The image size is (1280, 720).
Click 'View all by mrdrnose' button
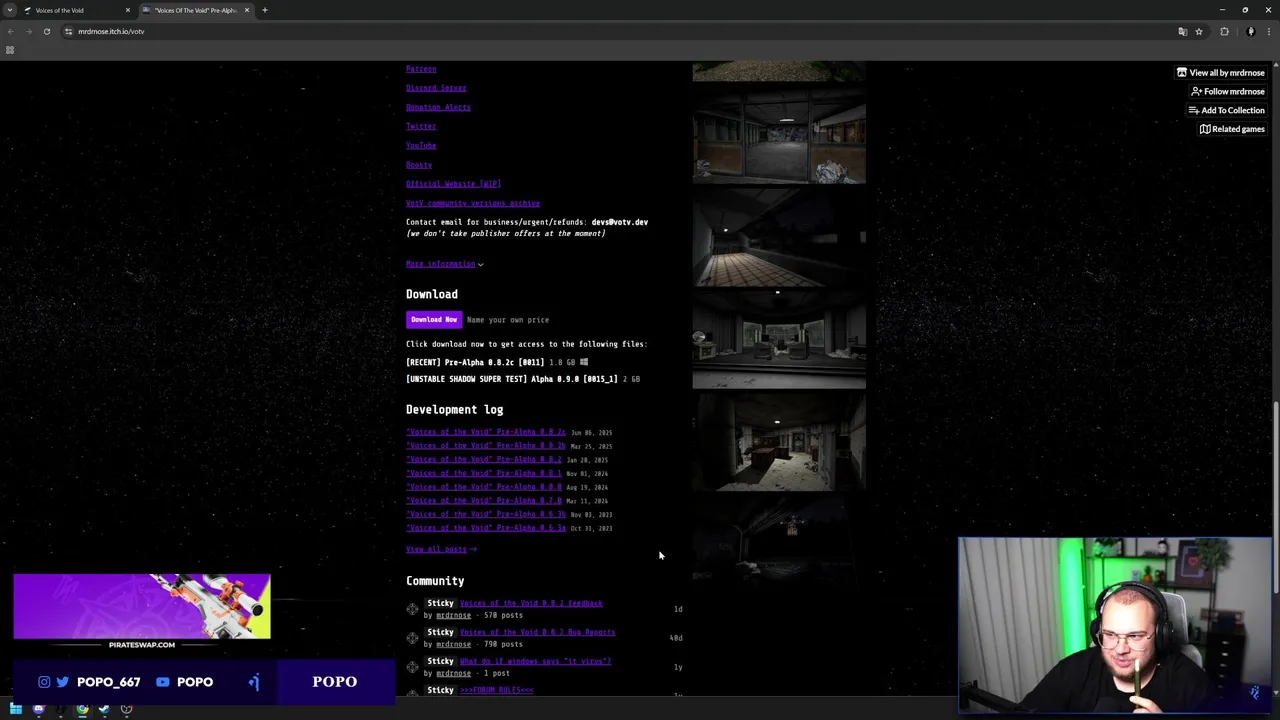point(1220,73)
